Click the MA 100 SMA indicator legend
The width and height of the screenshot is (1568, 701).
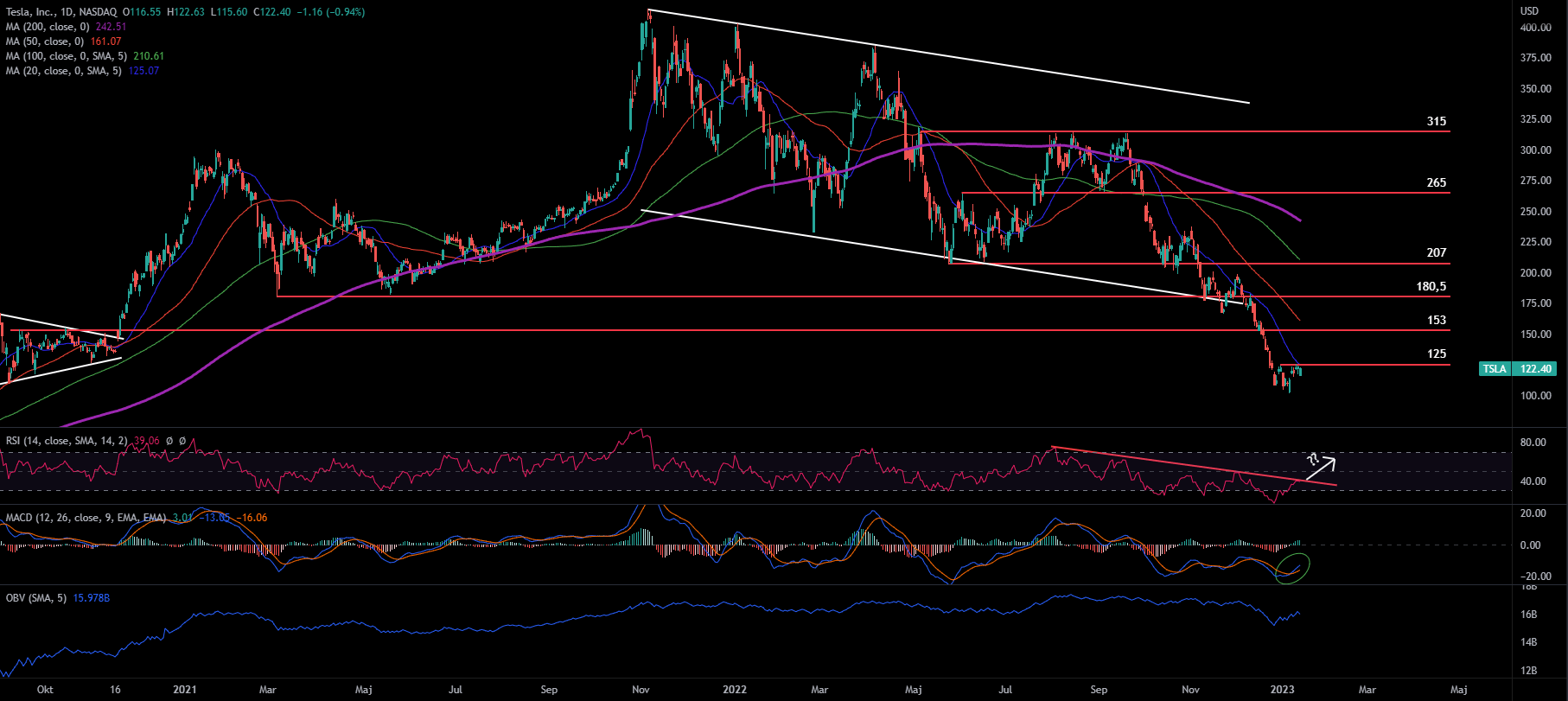click(x=66, y=56)
